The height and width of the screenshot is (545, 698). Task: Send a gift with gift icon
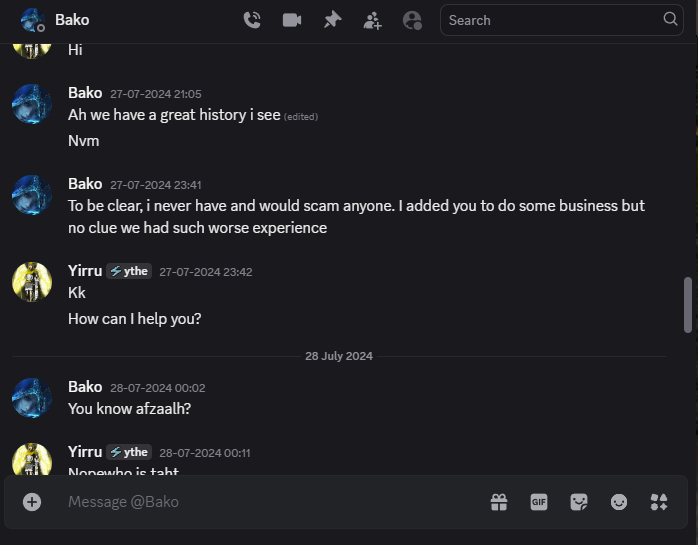click(x=499, y=502)
